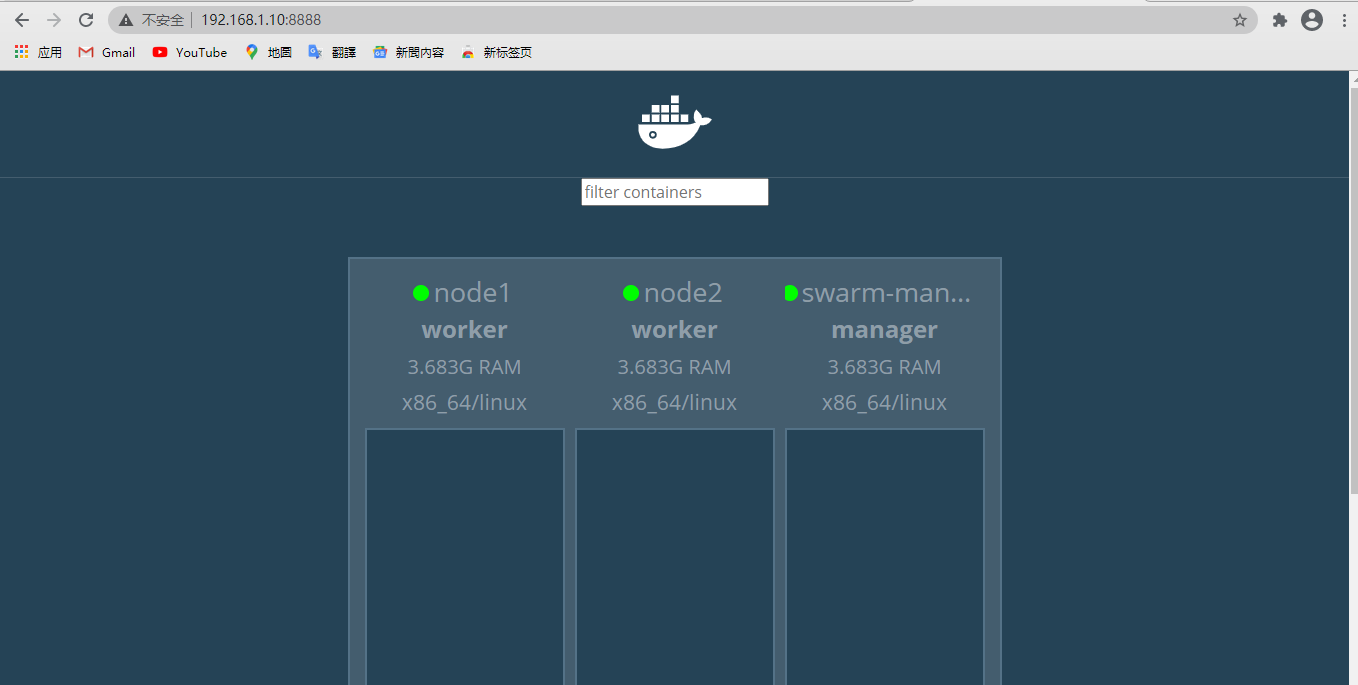
Task: Open the Apps grid bookmark
Action: [38, 52]
